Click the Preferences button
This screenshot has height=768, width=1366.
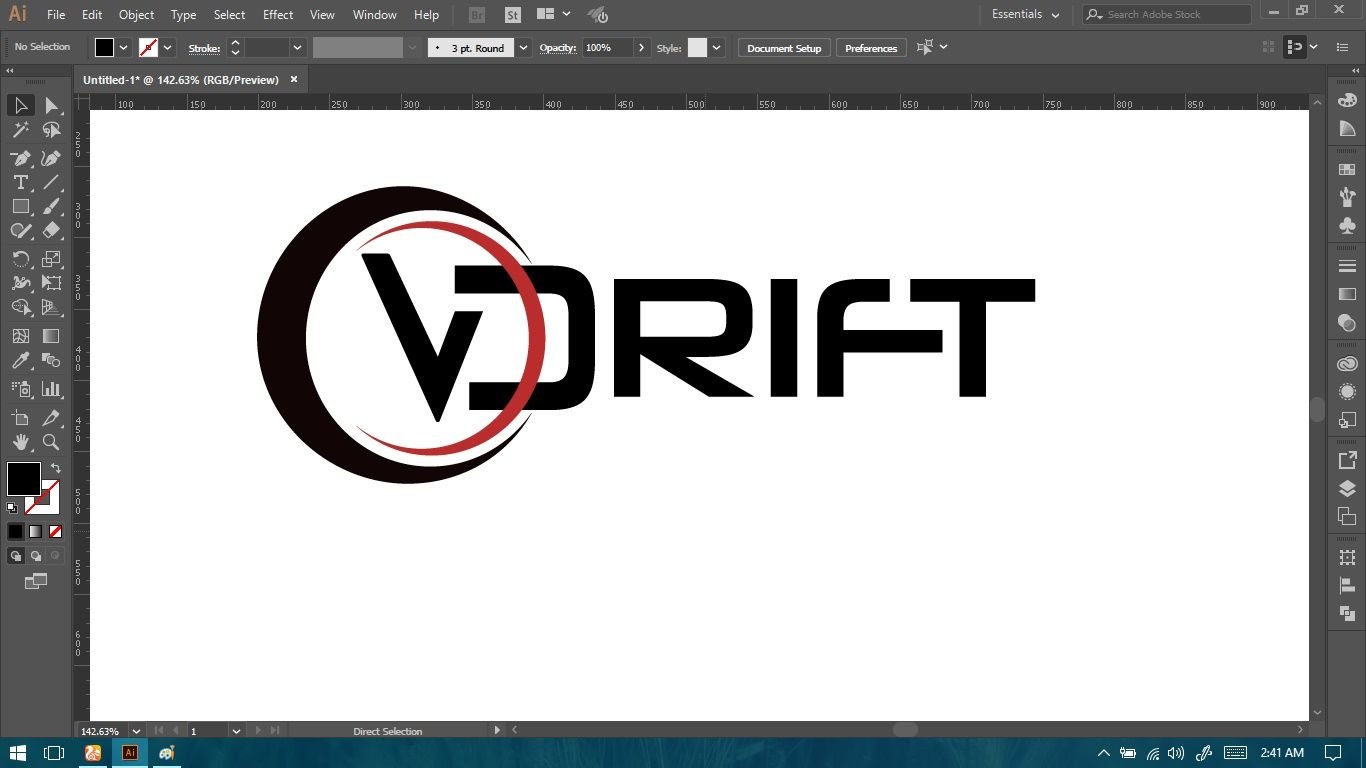870,48
